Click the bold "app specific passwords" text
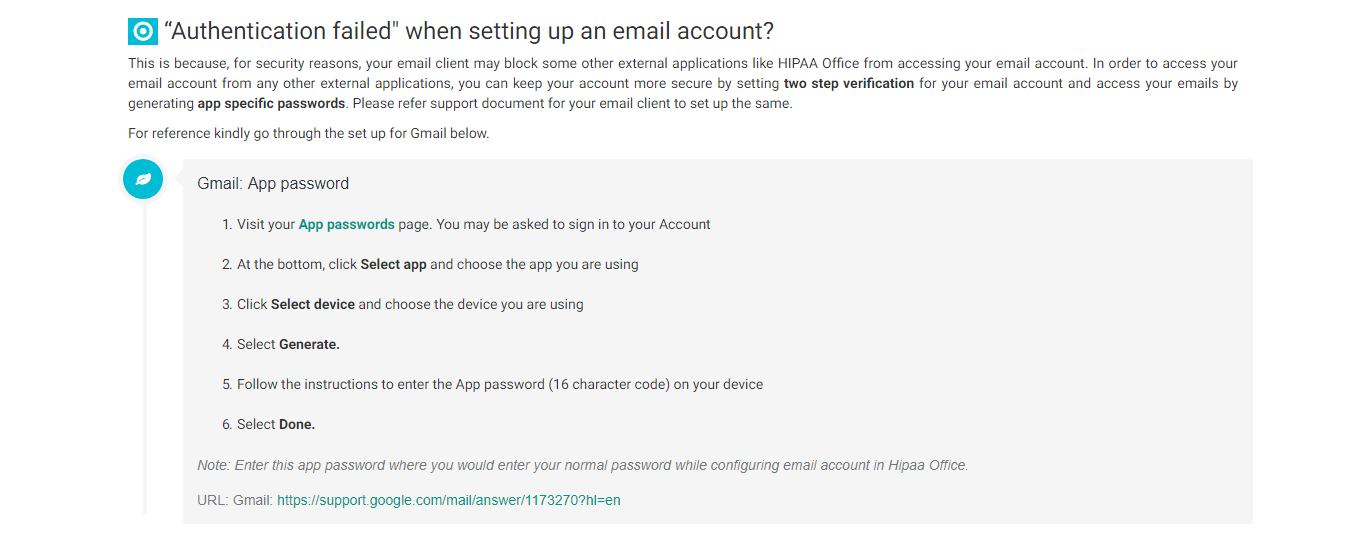 pos(271,103)
